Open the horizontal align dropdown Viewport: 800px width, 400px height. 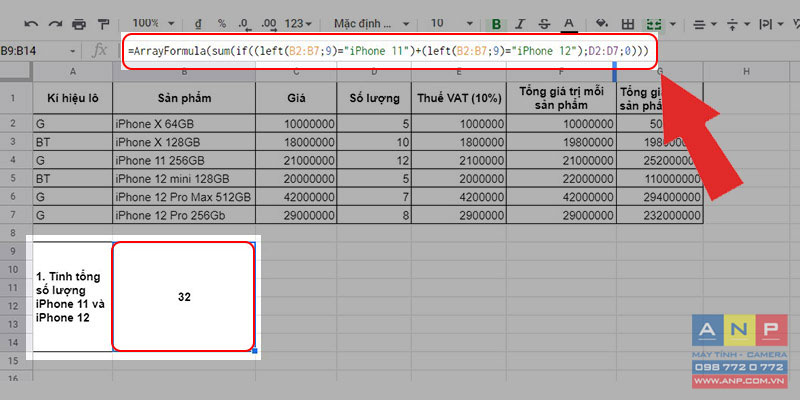[x=706, y=24]
